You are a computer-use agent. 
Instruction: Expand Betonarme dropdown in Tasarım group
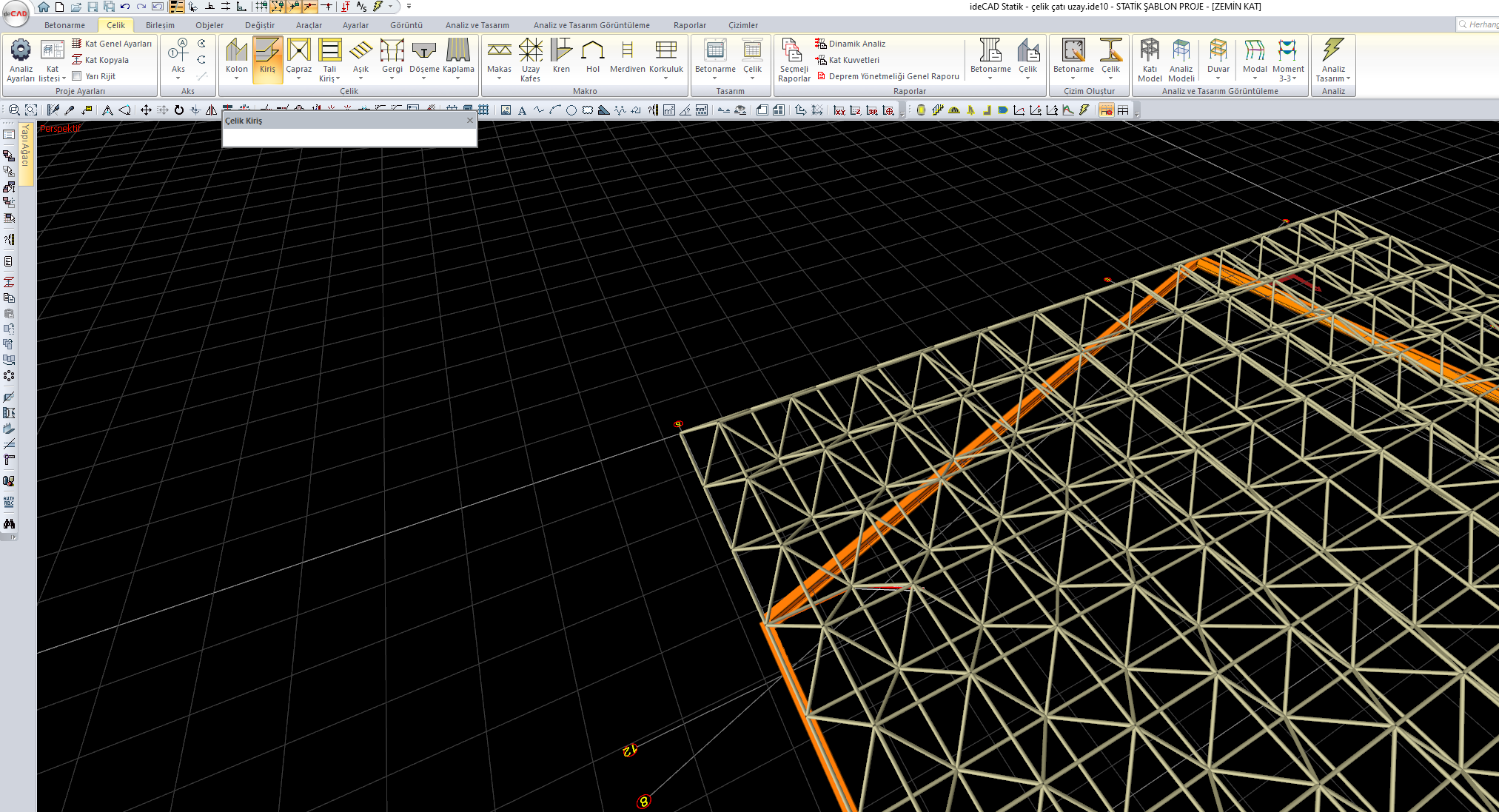click(x=715, y=78)
